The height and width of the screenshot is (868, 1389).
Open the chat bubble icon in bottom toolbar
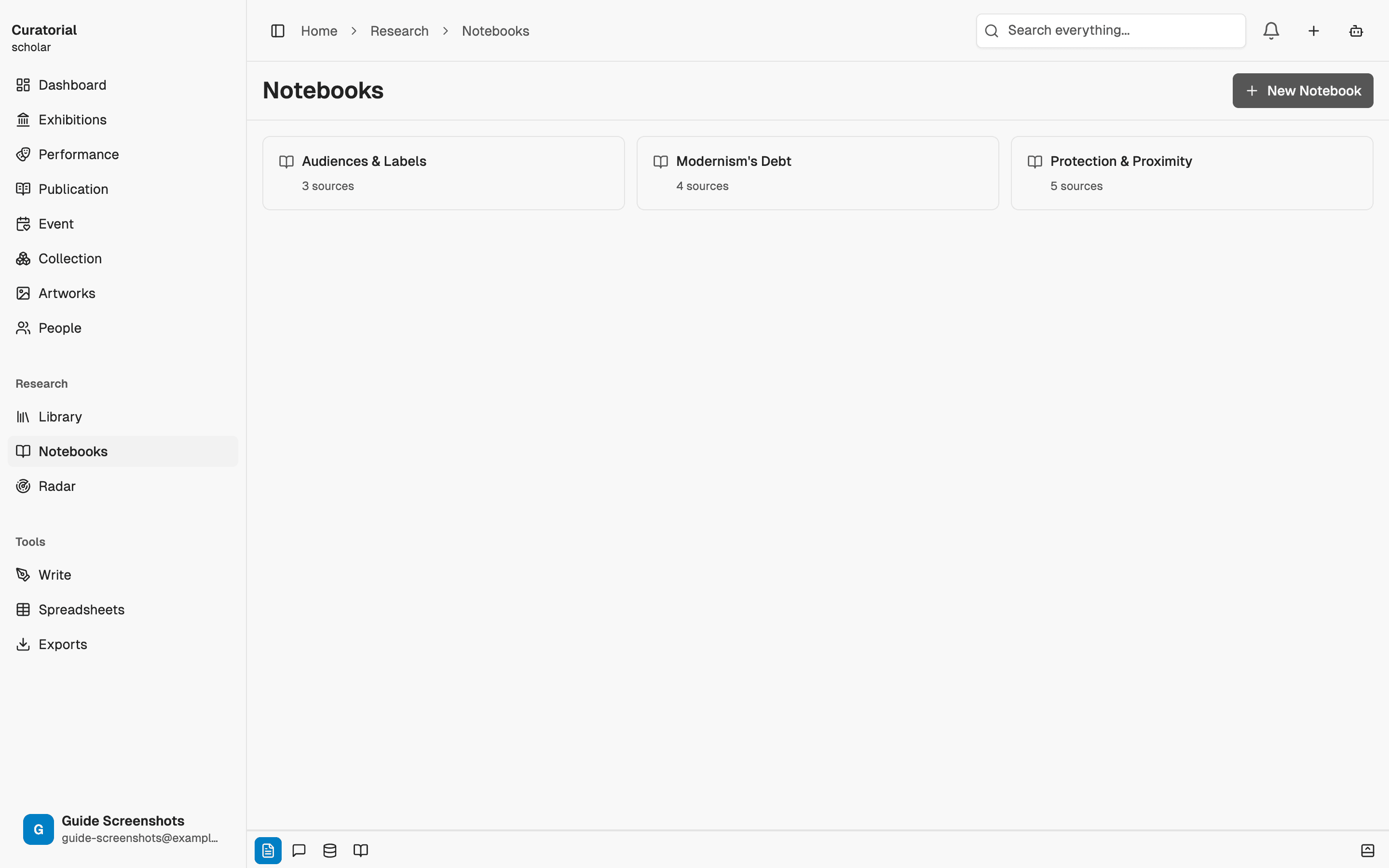pos(299,850)
